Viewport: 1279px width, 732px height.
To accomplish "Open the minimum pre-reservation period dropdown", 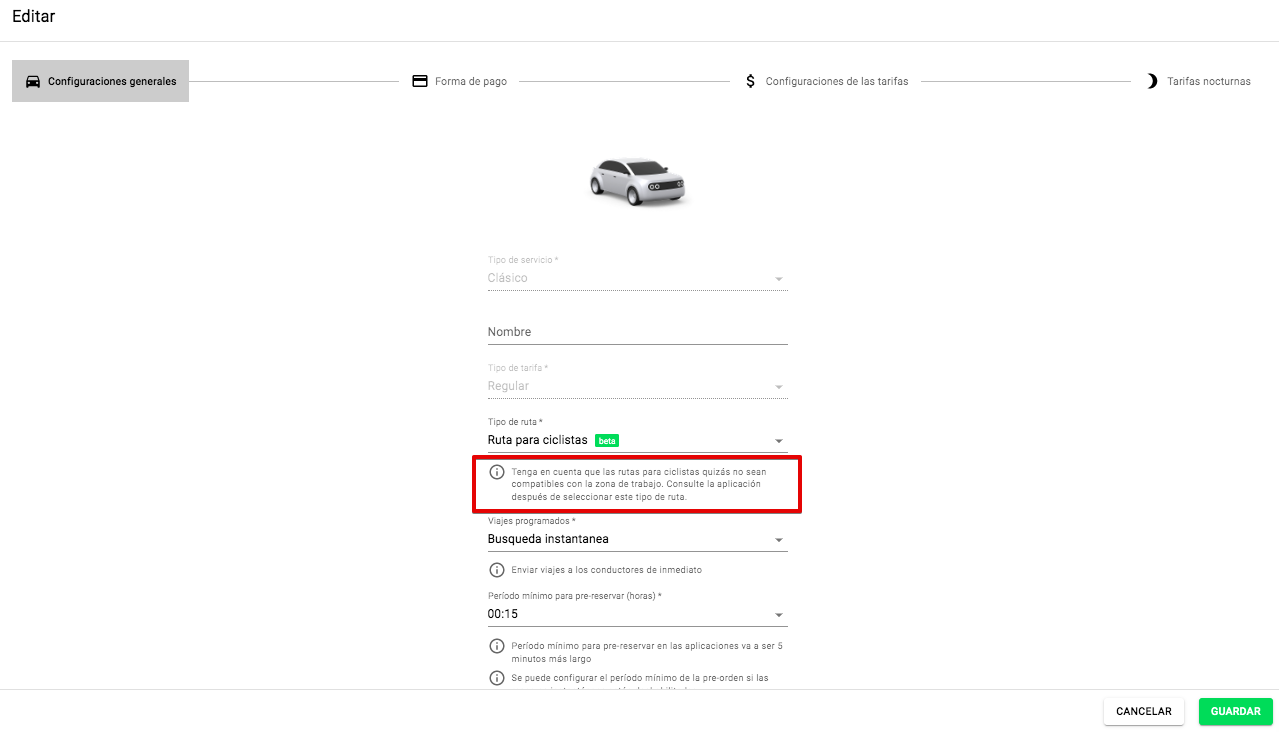I will click(778, 615).
